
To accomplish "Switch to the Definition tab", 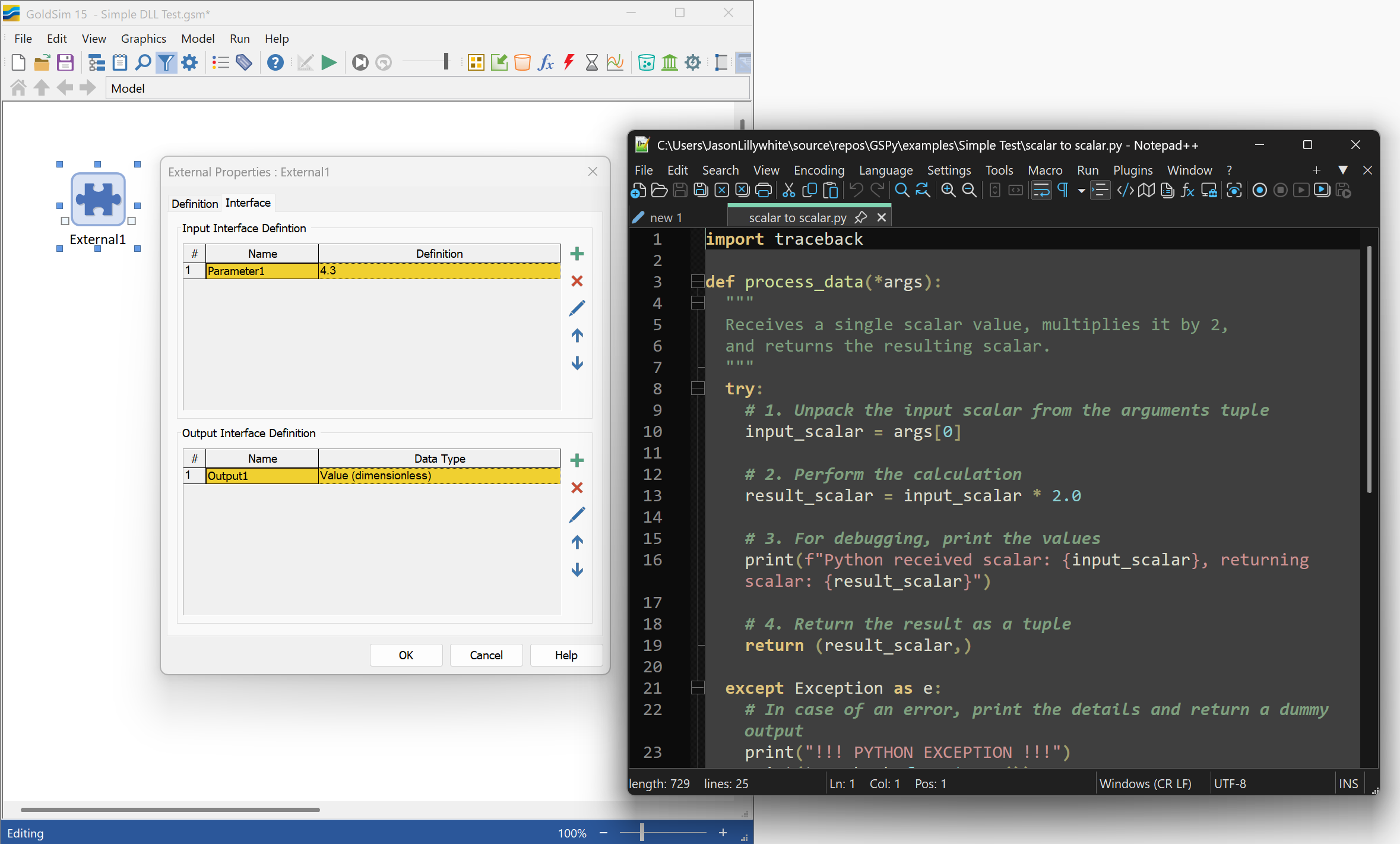I will 194,204.
